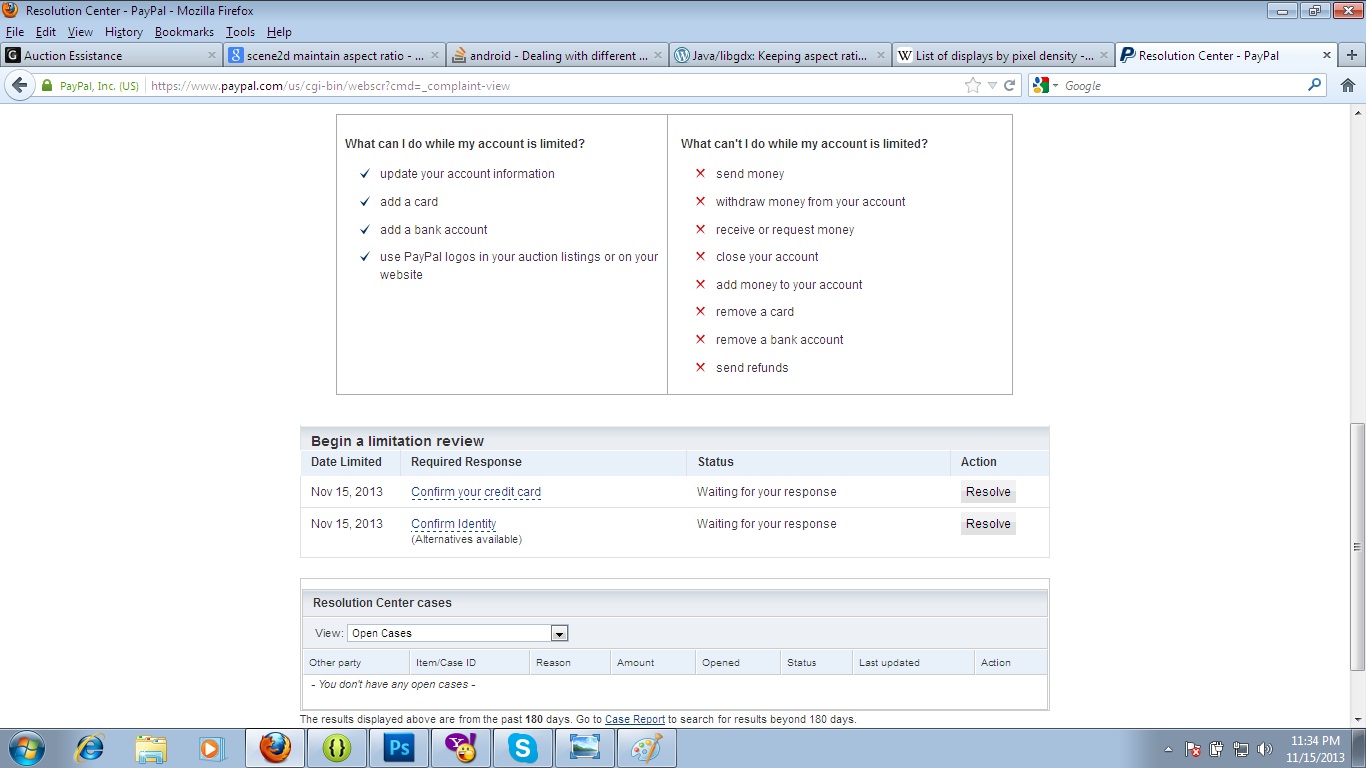Click the power plug icon in tray

tap(1217, 749)
